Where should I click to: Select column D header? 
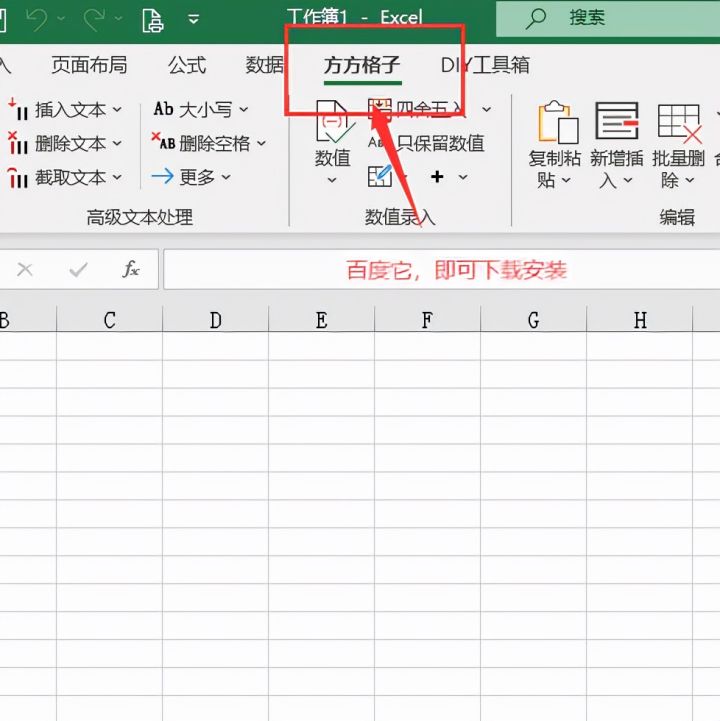(216, 320)
